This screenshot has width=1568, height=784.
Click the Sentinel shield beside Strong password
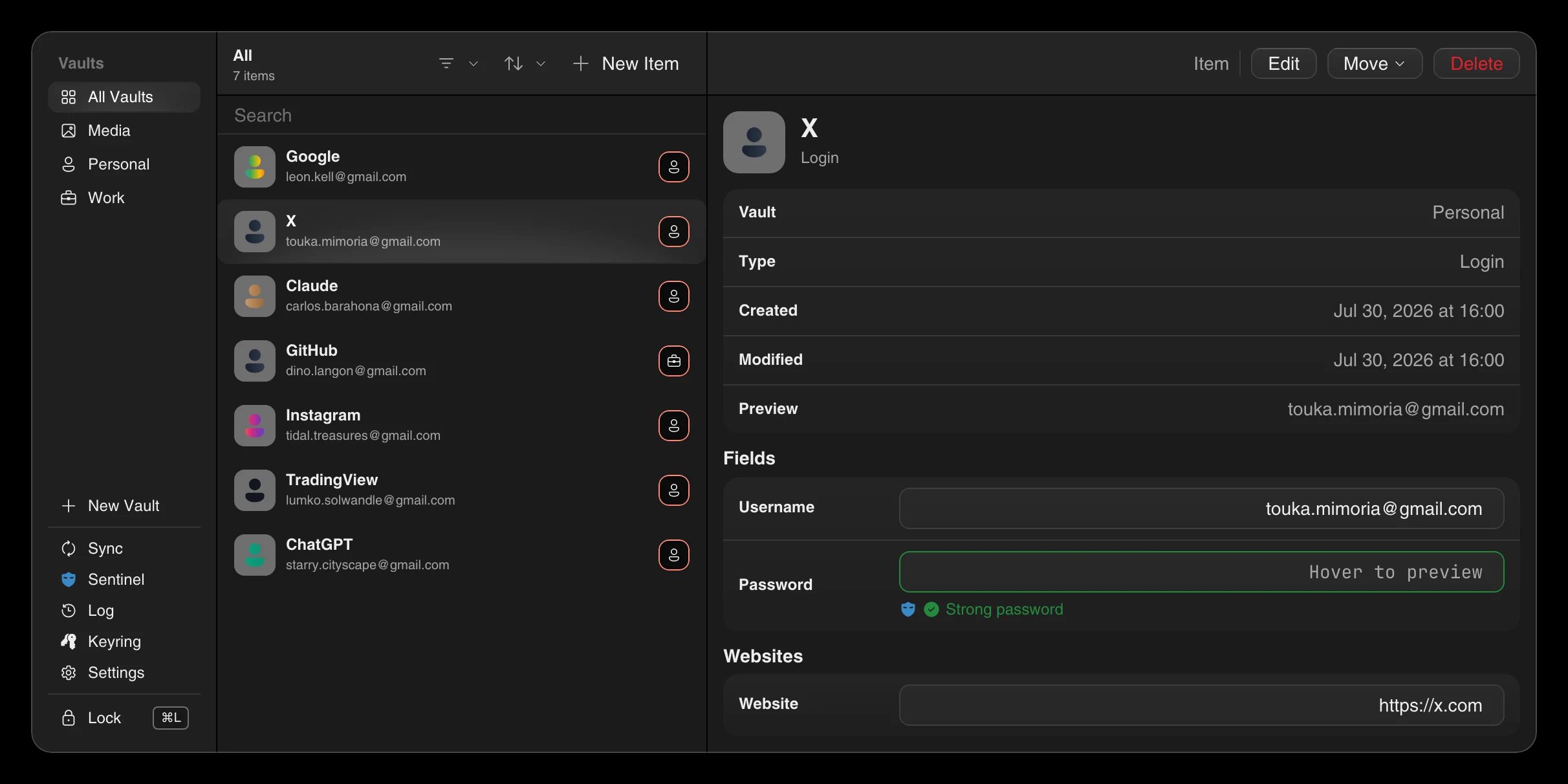coord(908,609)
